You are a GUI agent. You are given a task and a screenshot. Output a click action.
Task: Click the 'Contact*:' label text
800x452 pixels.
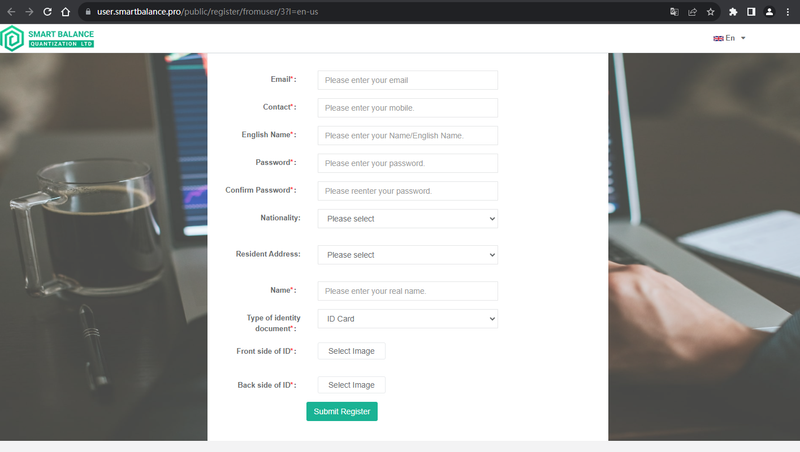[280, 107]
